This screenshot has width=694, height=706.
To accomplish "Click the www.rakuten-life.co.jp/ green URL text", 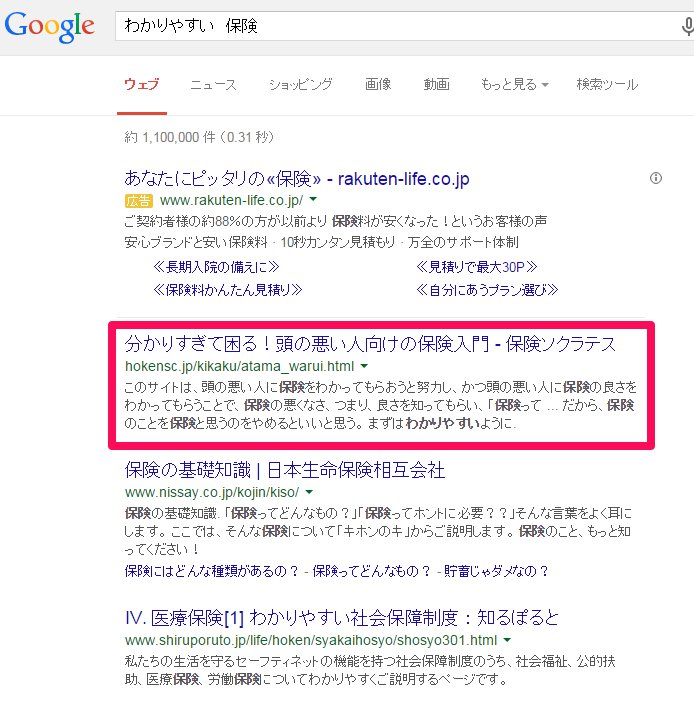I will pyautogui.click(x=231, y=200).
